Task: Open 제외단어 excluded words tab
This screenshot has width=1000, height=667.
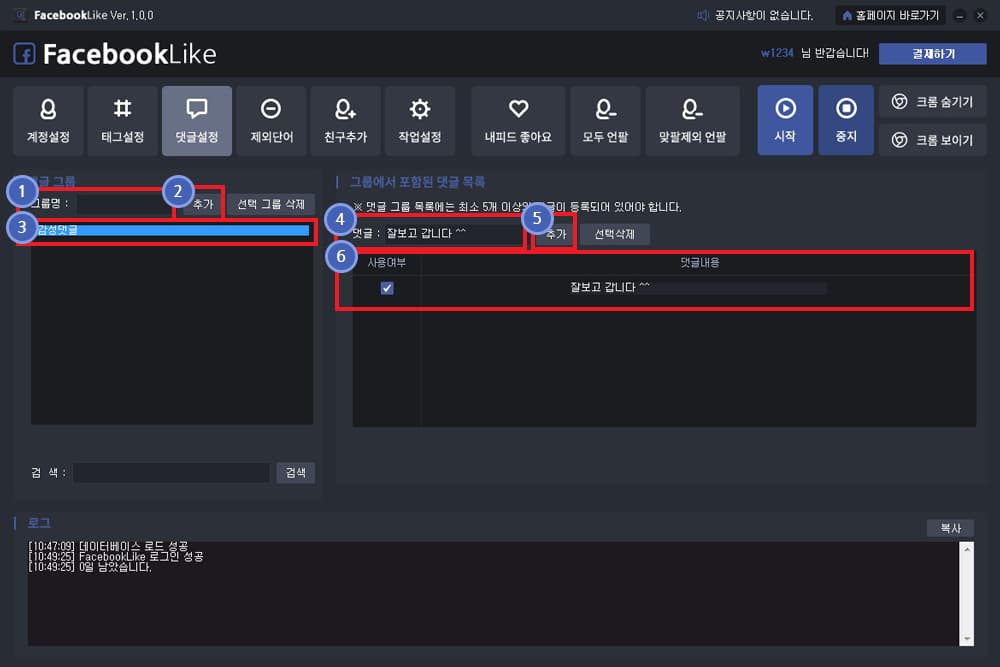Action: (271, 121)
